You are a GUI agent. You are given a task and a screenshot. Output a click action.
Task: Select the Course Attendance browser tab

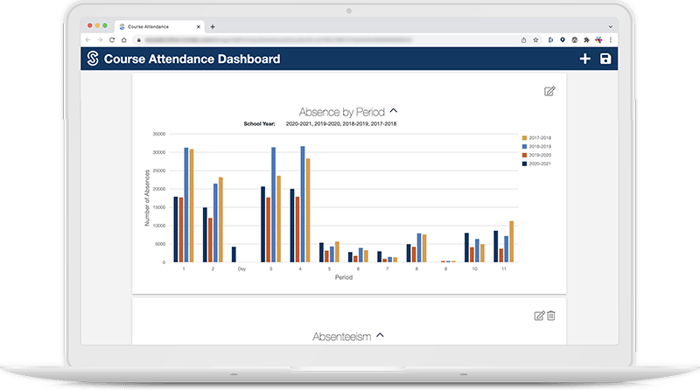click(x=159, y=27)
